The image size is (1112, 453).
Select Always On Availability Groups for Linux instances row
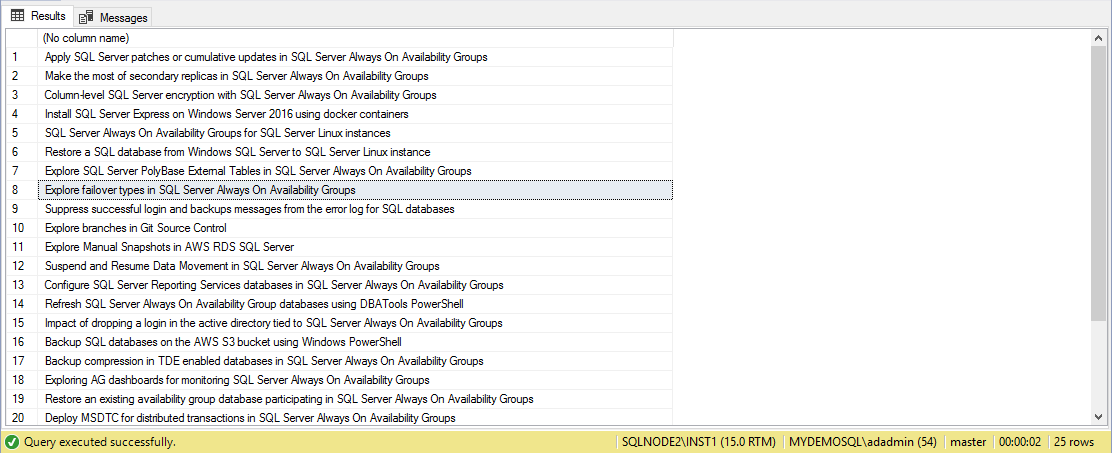click(x=355, y=133)
